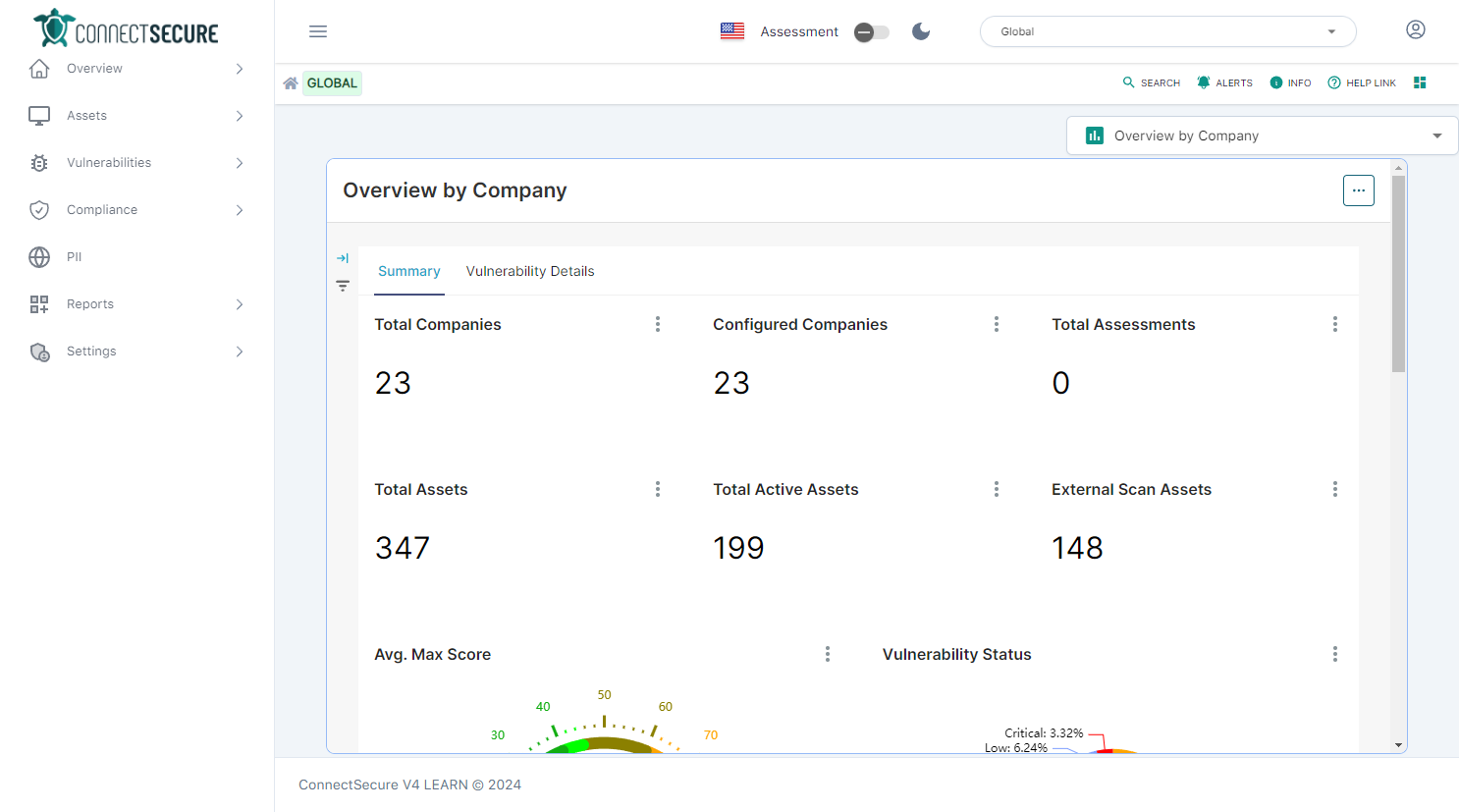Enable dark mode with moon icon
Screen dimensions: 1459x812
[x=921, y=31]
